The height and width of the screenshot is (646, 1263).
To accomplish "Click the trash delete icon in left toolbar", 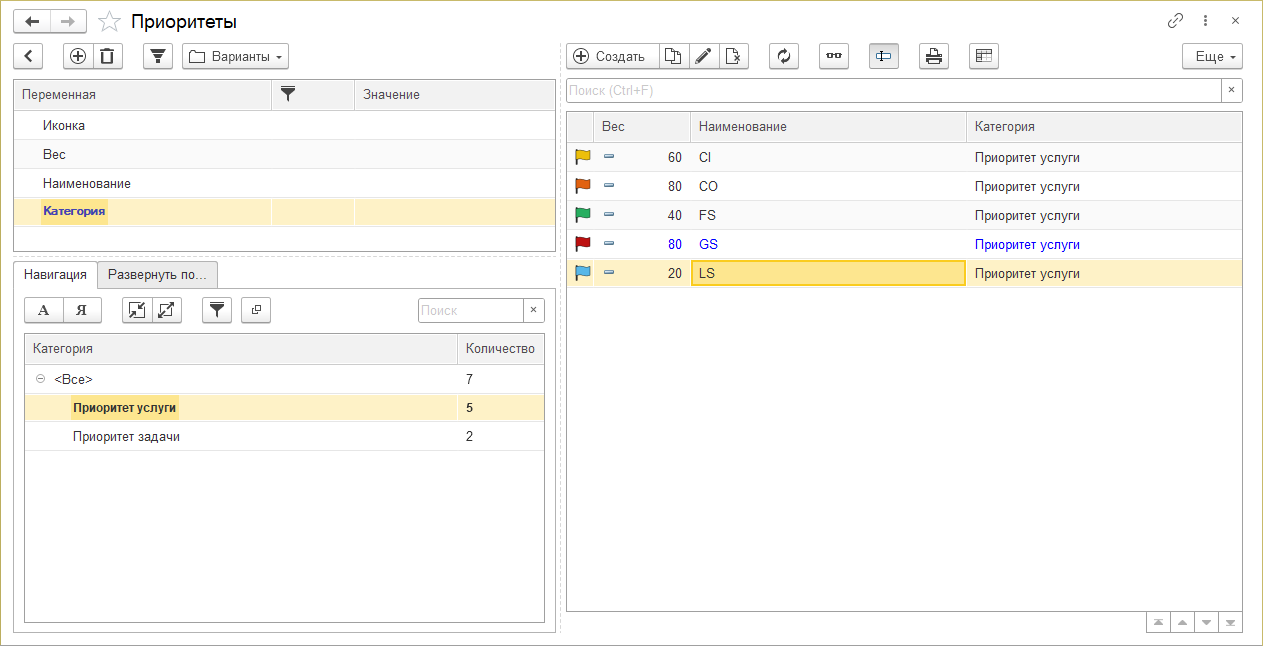I will 108,56.
